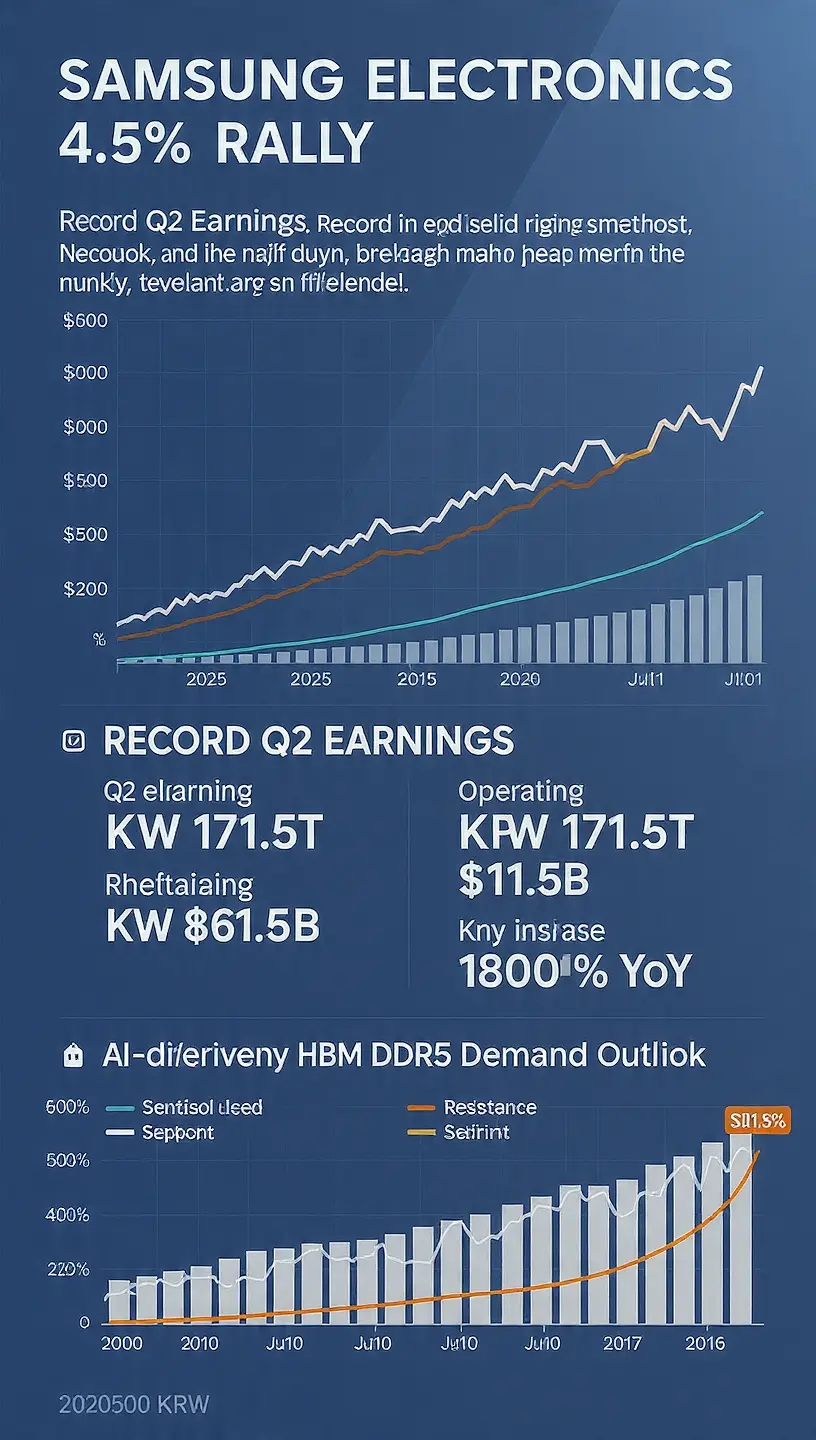The image size is (816, 1440).
Task: Click the 'Q2 elarning' label
Action: pos(178,793)
